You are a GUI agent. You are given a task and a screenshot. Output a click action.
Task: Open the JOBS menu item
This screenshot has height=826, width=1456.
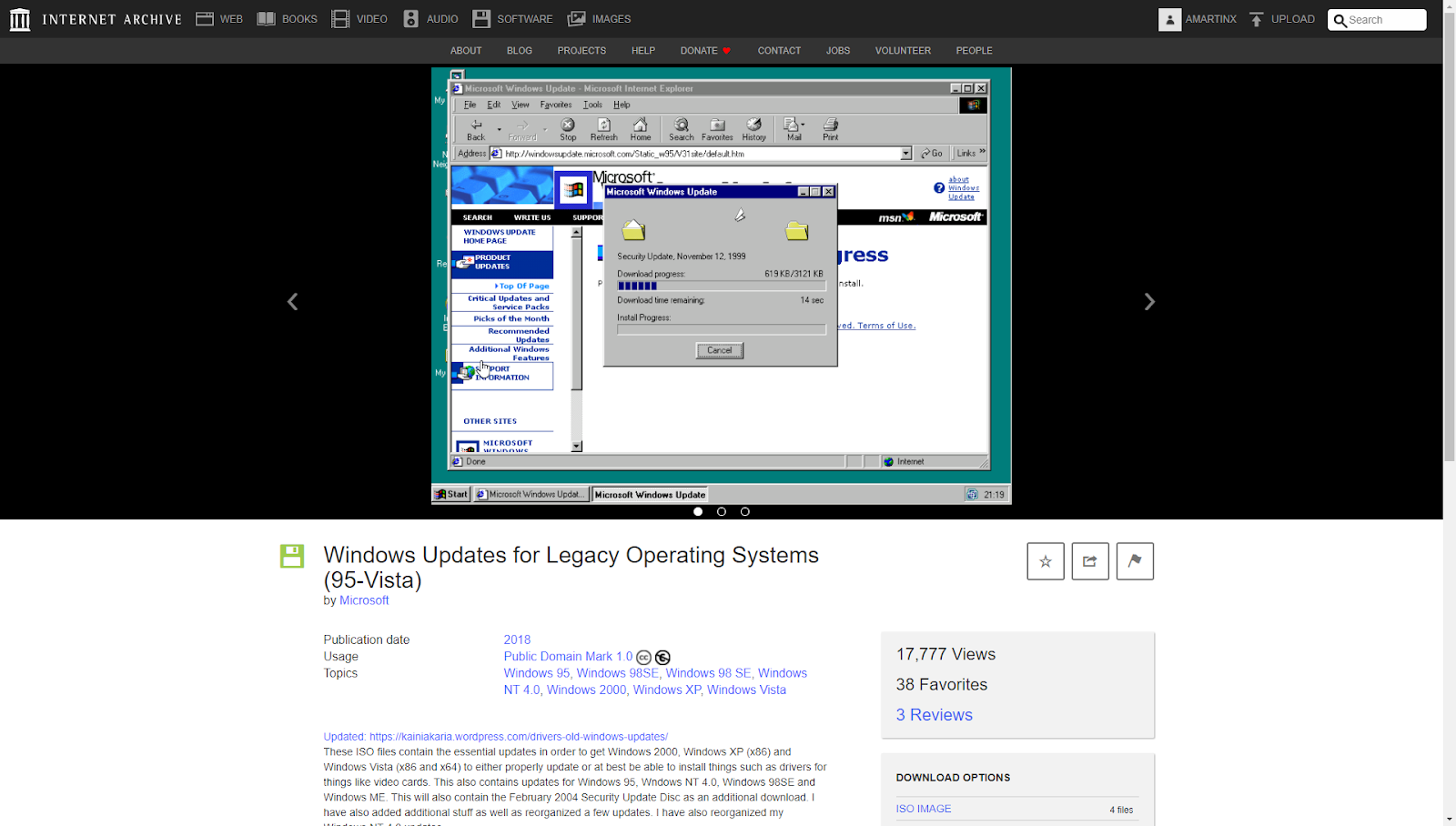[x=838, y=51]
